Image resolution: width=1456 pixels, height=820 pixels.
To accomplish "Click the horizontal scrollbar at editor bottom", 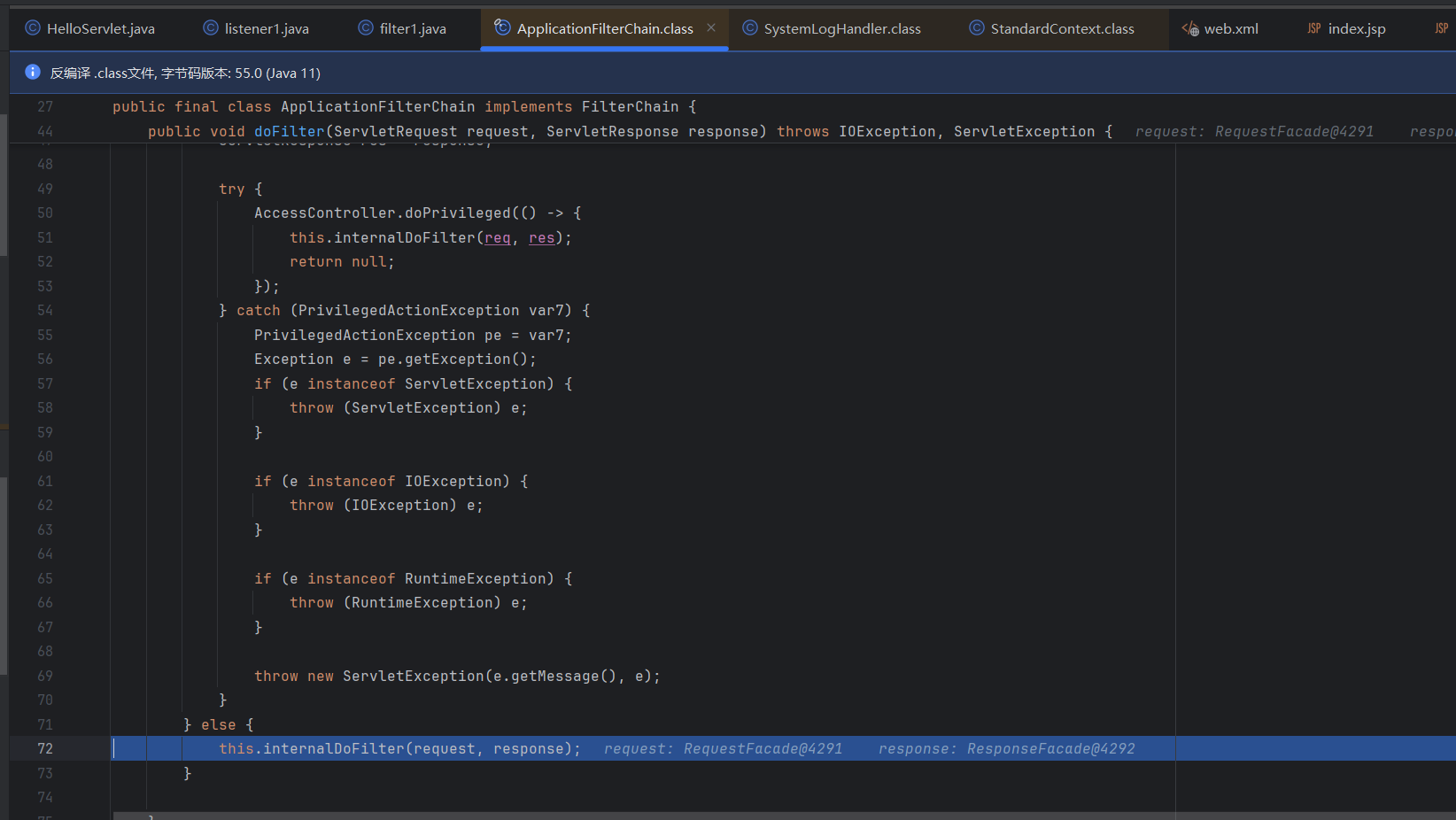I will (x=620, y=816).
